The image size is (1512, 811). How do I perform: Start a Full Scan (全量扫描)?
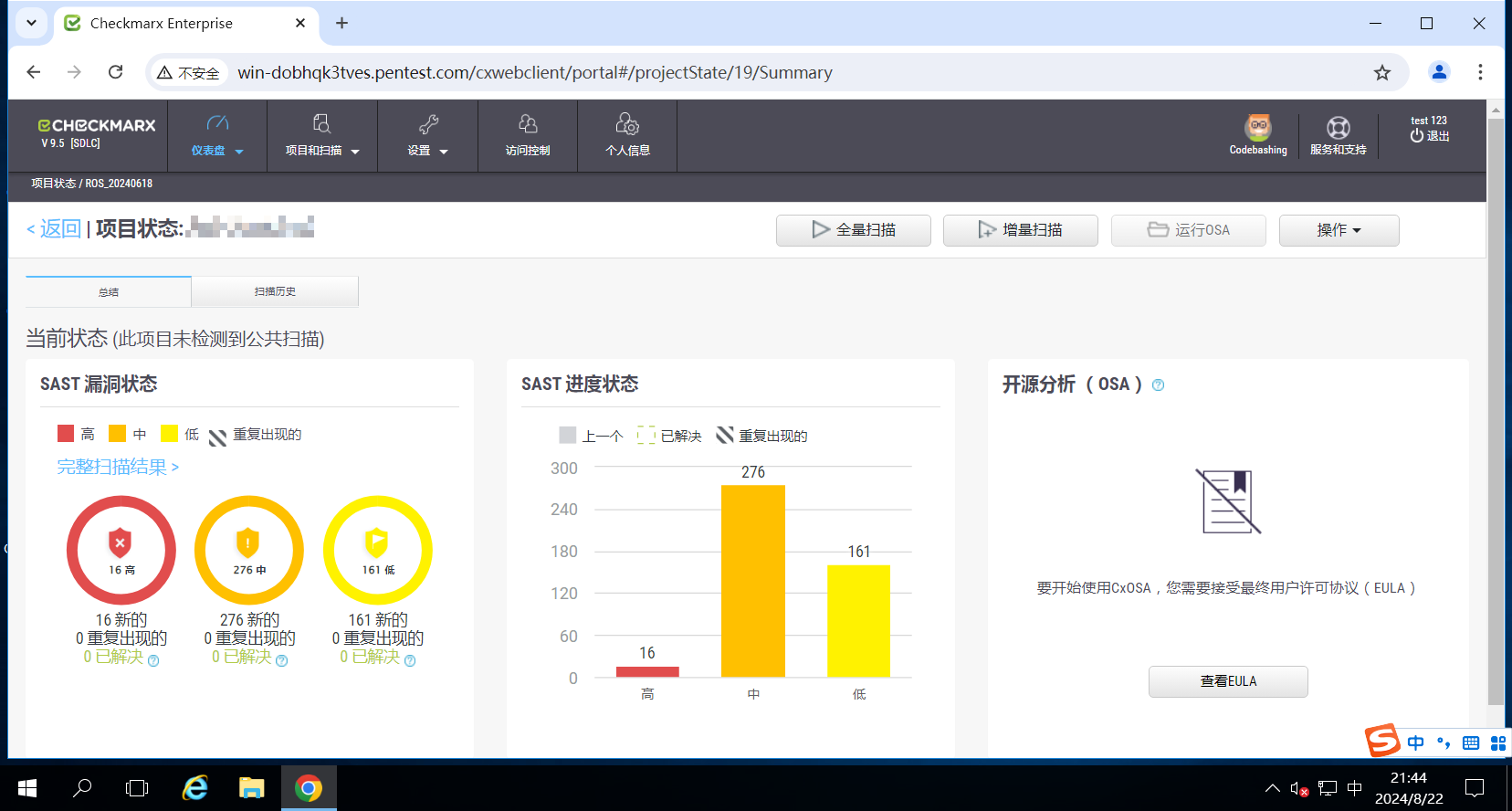point(854,230)
